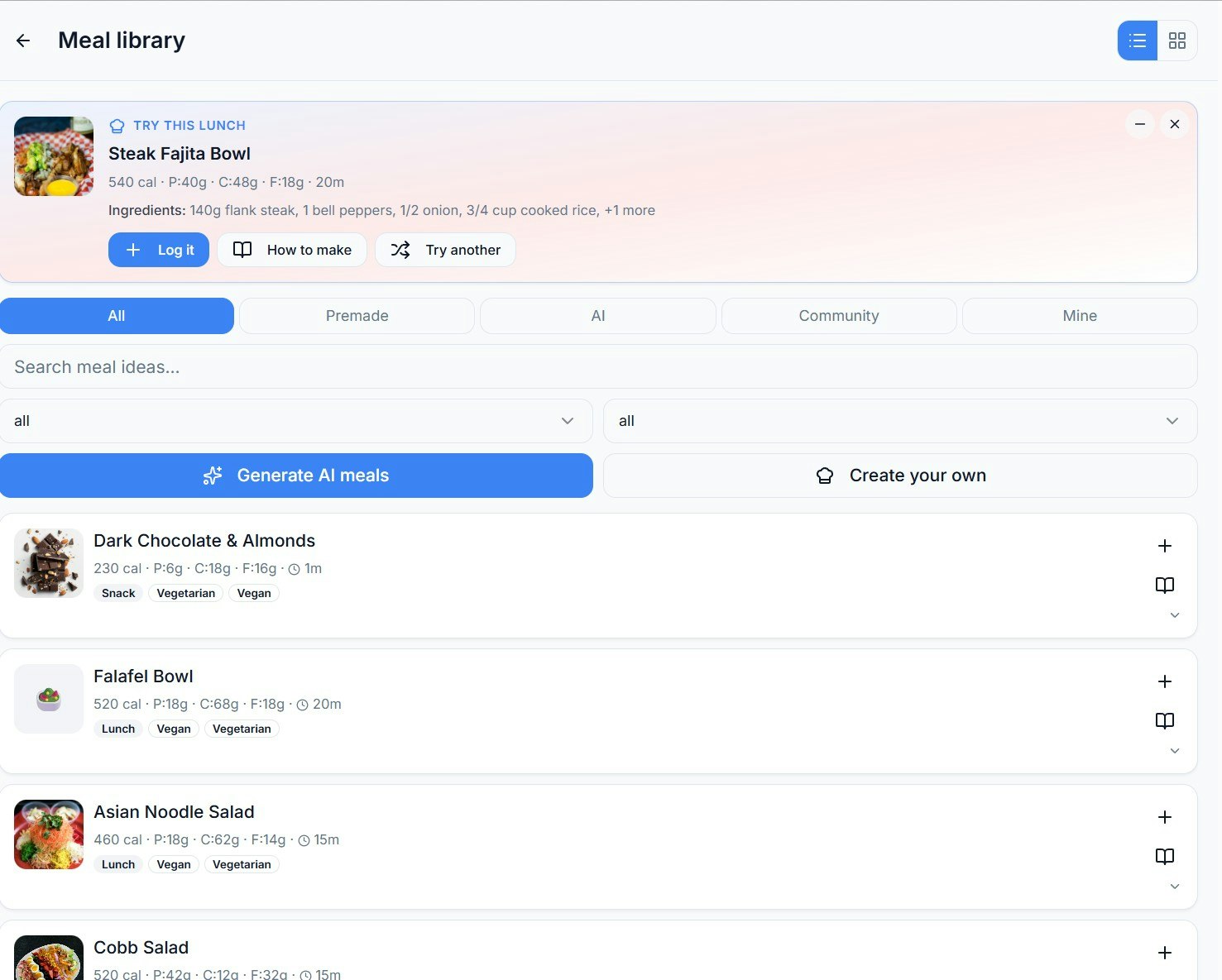This screenshot has width=1222, height=980.
Task: Add Falafel Bowl with plus icon
Action: click(x=1165, y=681)
